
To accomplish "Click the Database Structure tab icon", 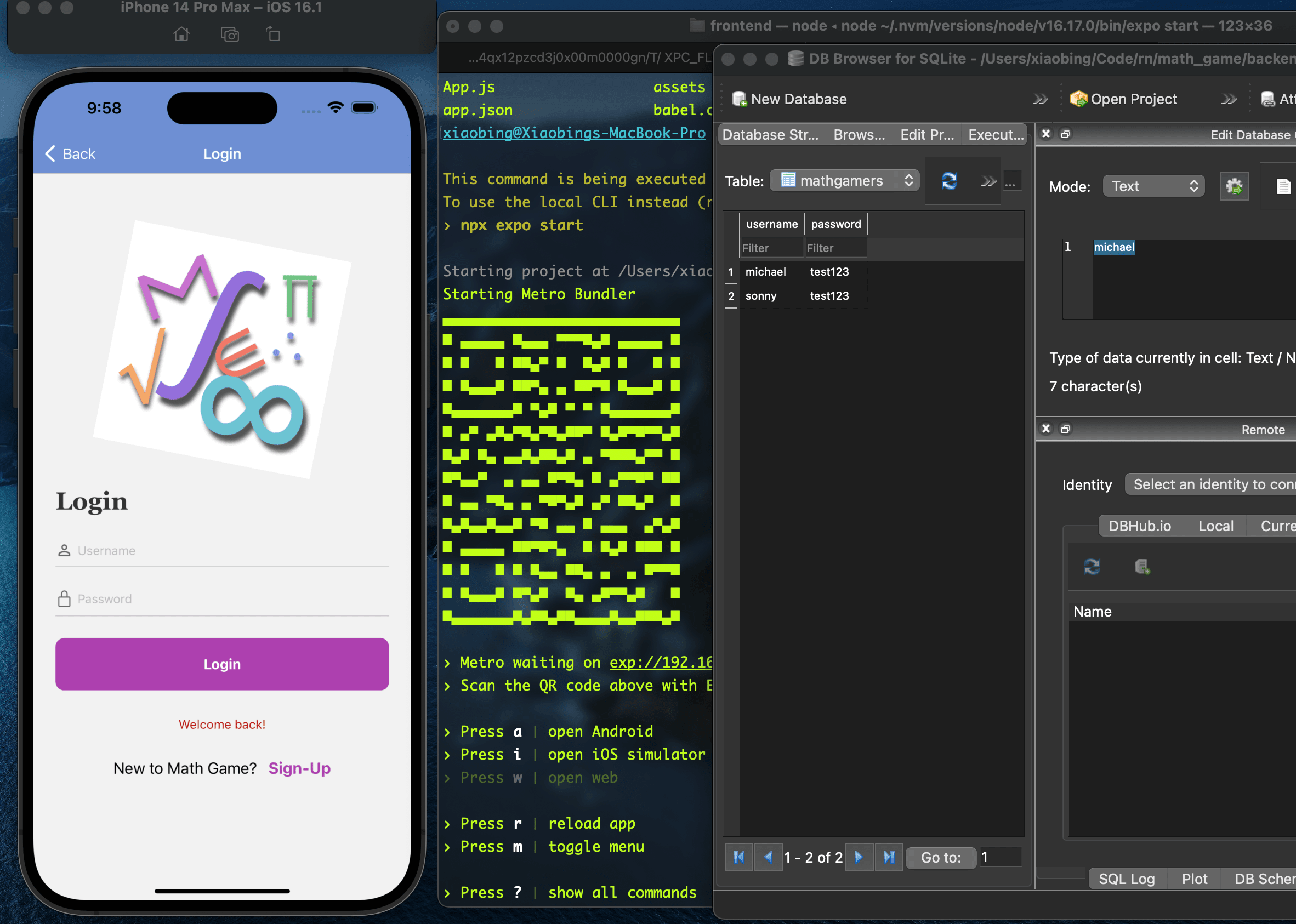I will coord(770,135).
